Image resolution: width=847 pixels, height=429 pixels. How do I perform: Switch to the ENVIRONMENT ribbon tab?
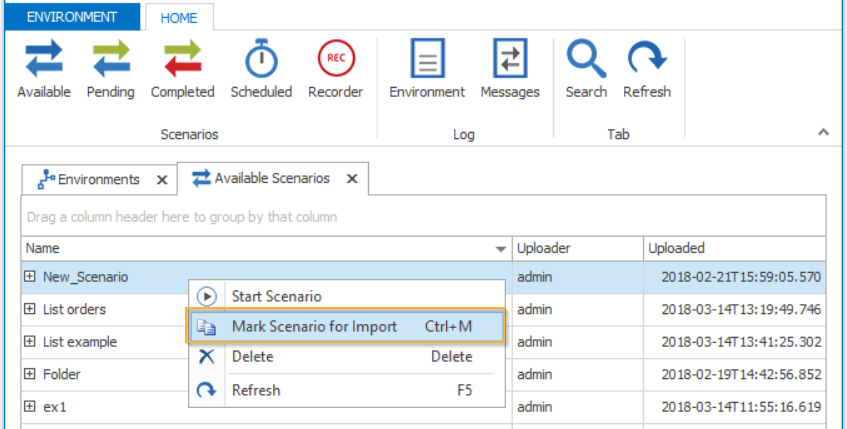point(72,17)
